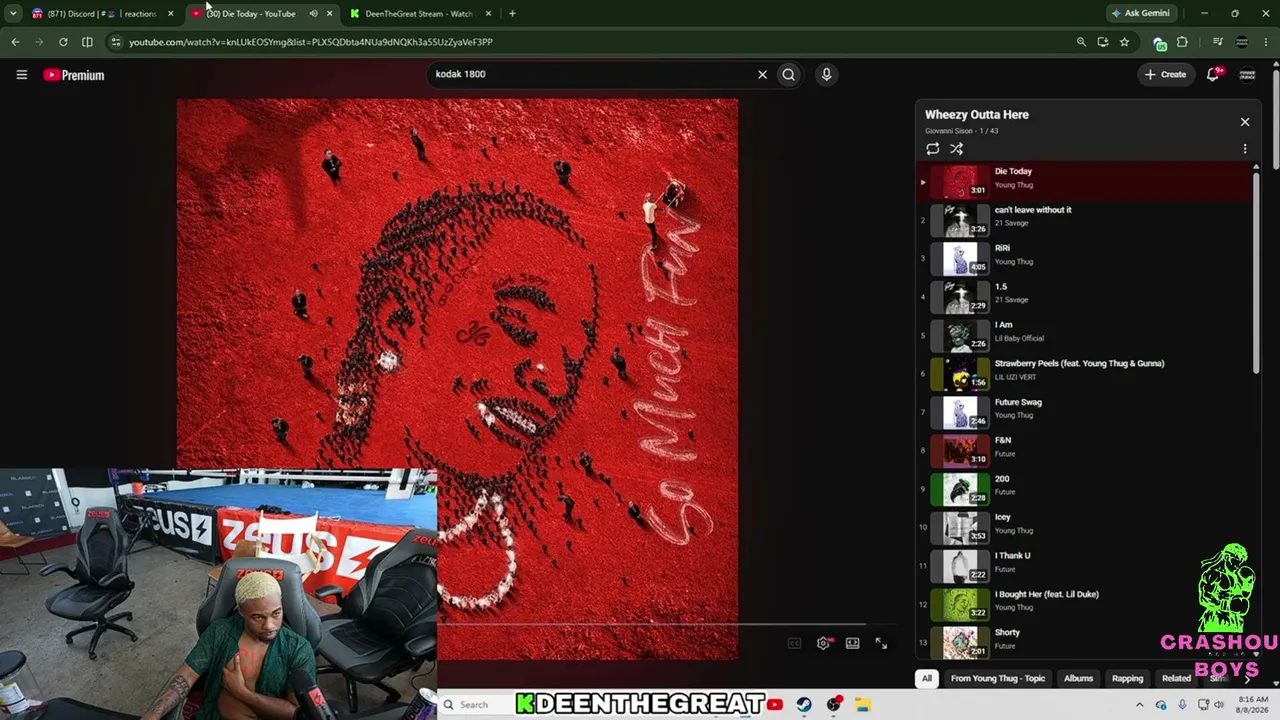The image size is (1280, 720).
Task: Open the "200" video thumbnail
Action: point(960,489)
